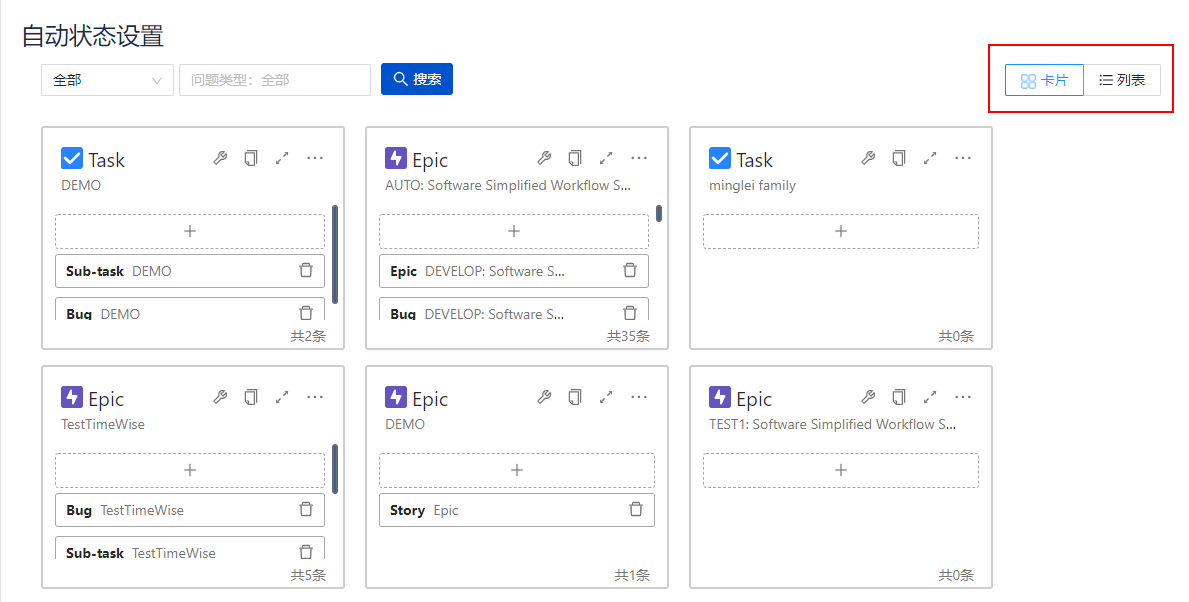This screenshot has width=1189, height=602.
Task: Open the 全部 dropdown filter
Action: click(107, 80)
